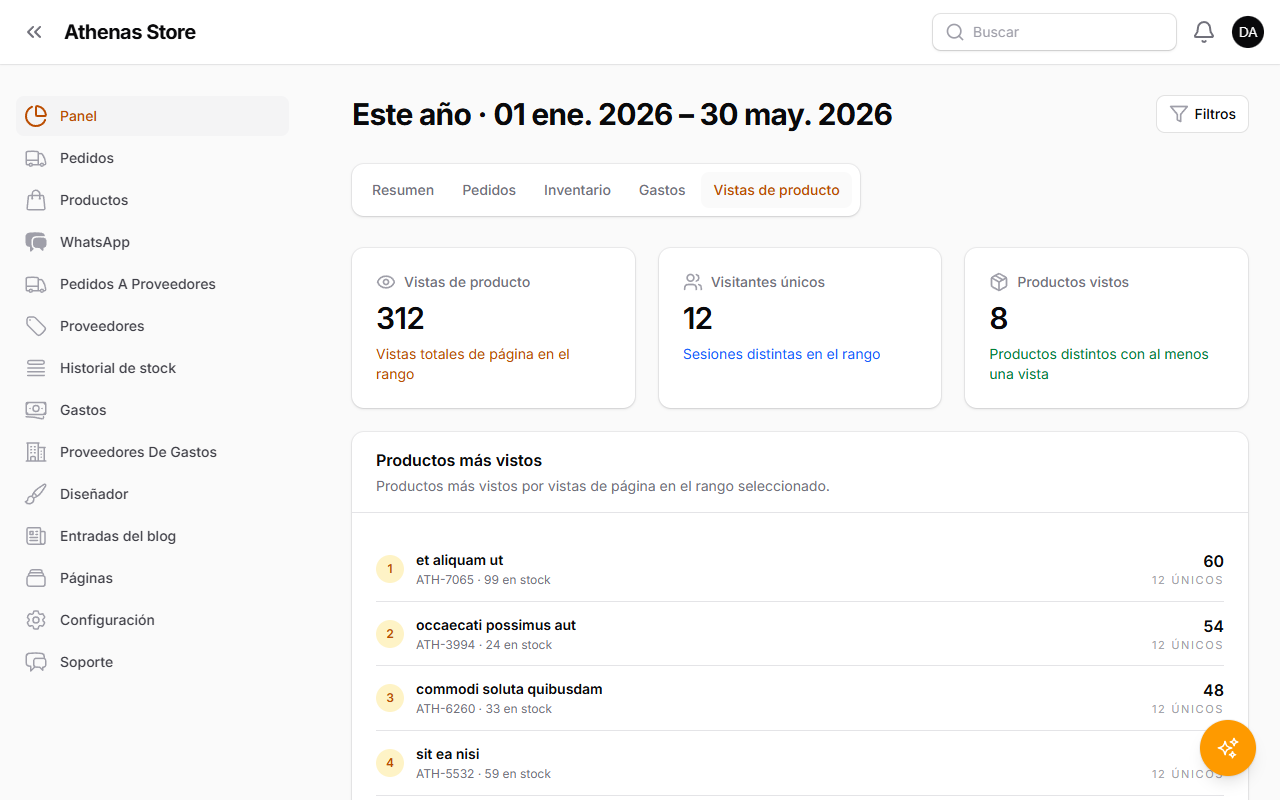Viewport: 1280px width, 800px height.
Task: Click the Pedidos A Proveedores truck icon
Action: click(x=36, y=284)
